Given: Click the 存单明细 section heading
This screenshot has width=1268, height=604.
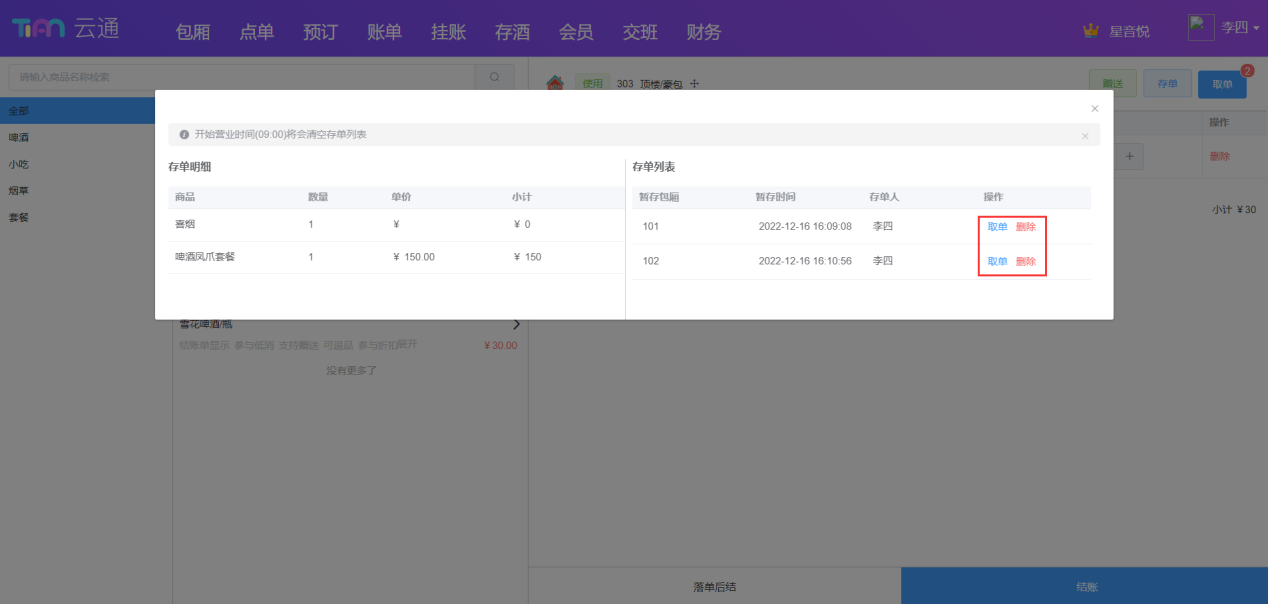Looking at the screenshot, I should coord(189,167).
